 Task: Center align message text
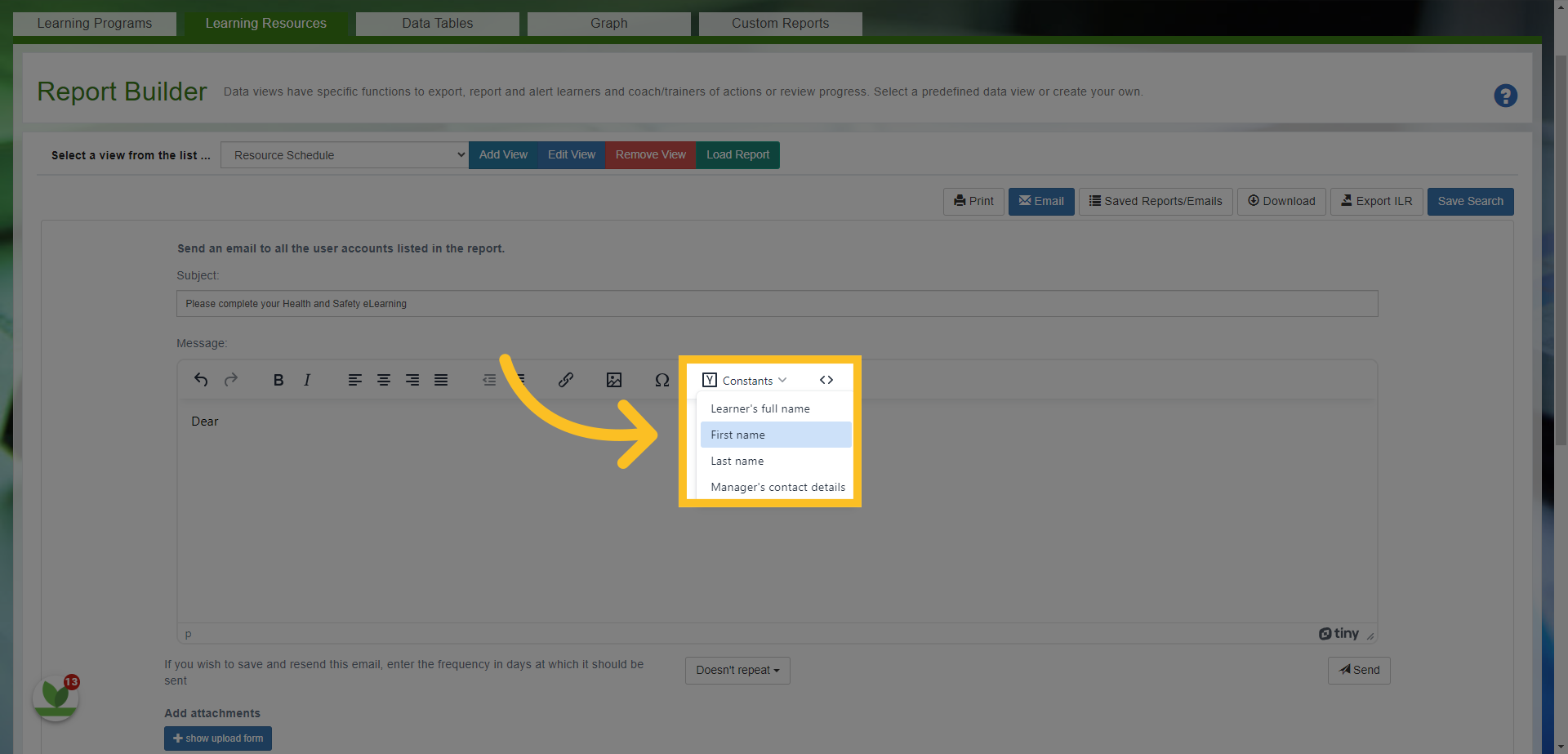tap(383, 380)
